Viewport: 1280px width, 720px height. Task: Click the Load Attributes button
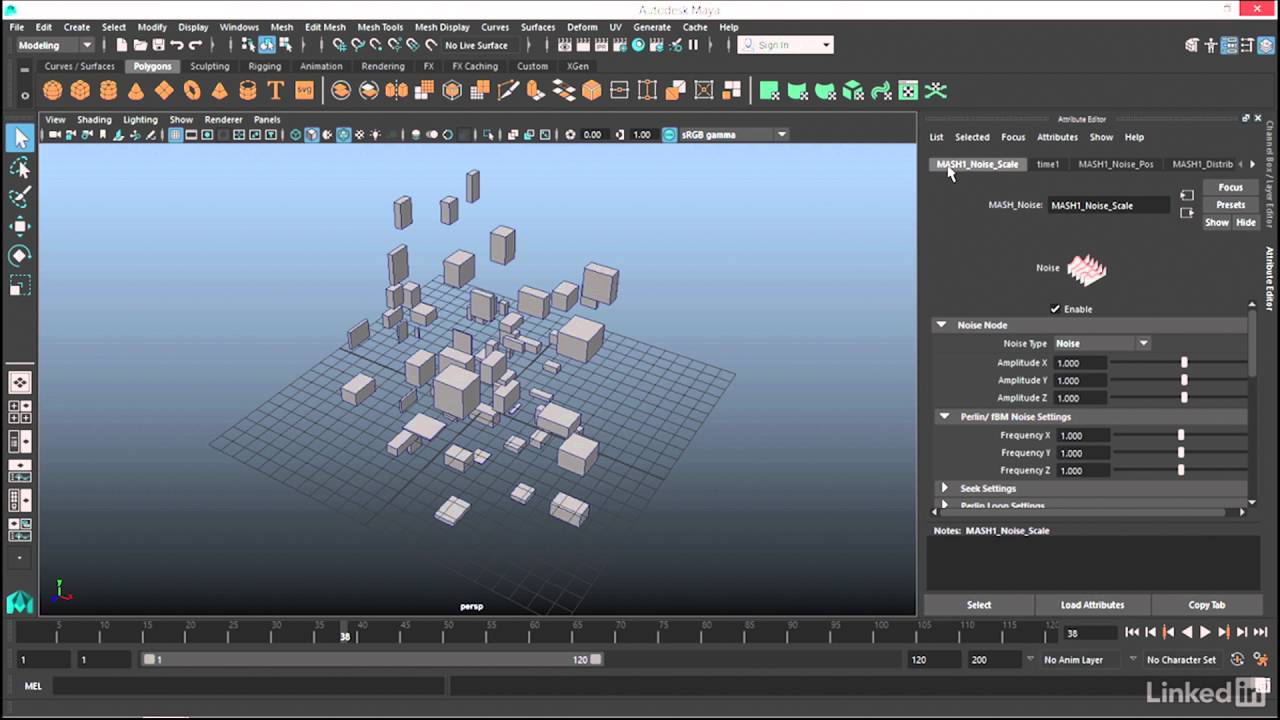point(1092,605)
